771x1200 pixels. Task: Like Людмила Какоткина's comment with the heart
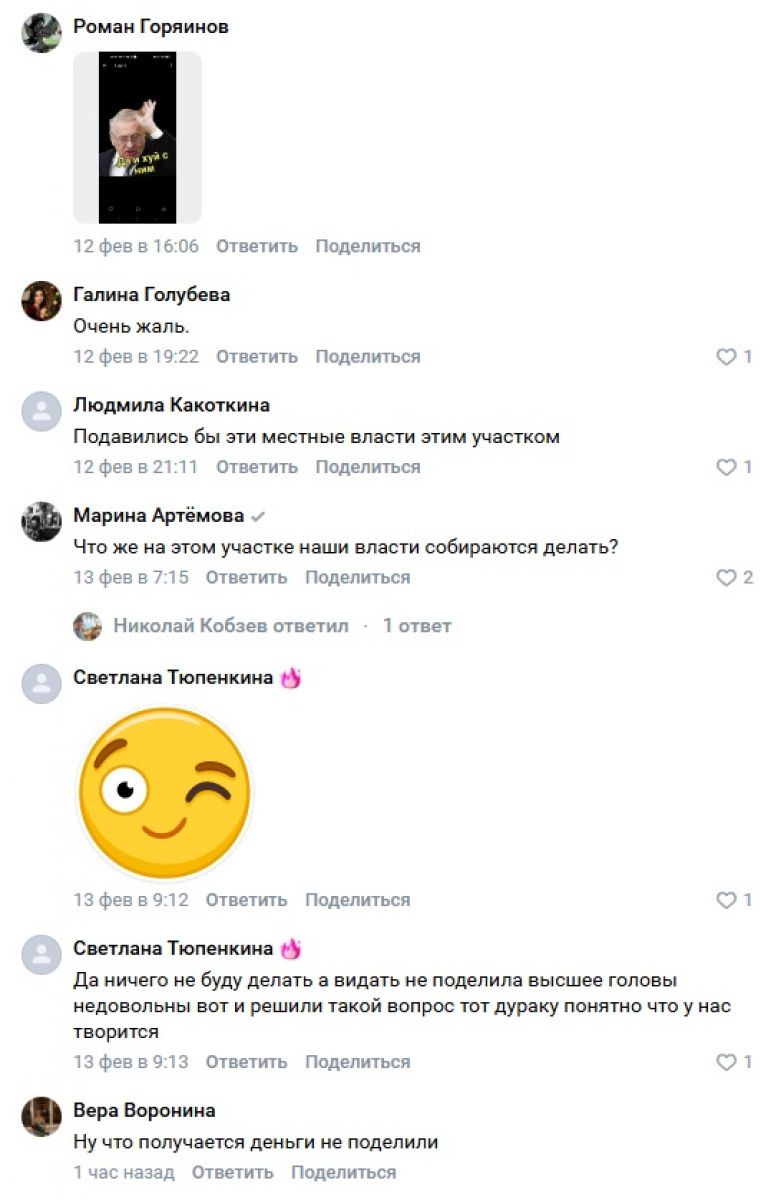pyautogui.click(x=726, y=467)
